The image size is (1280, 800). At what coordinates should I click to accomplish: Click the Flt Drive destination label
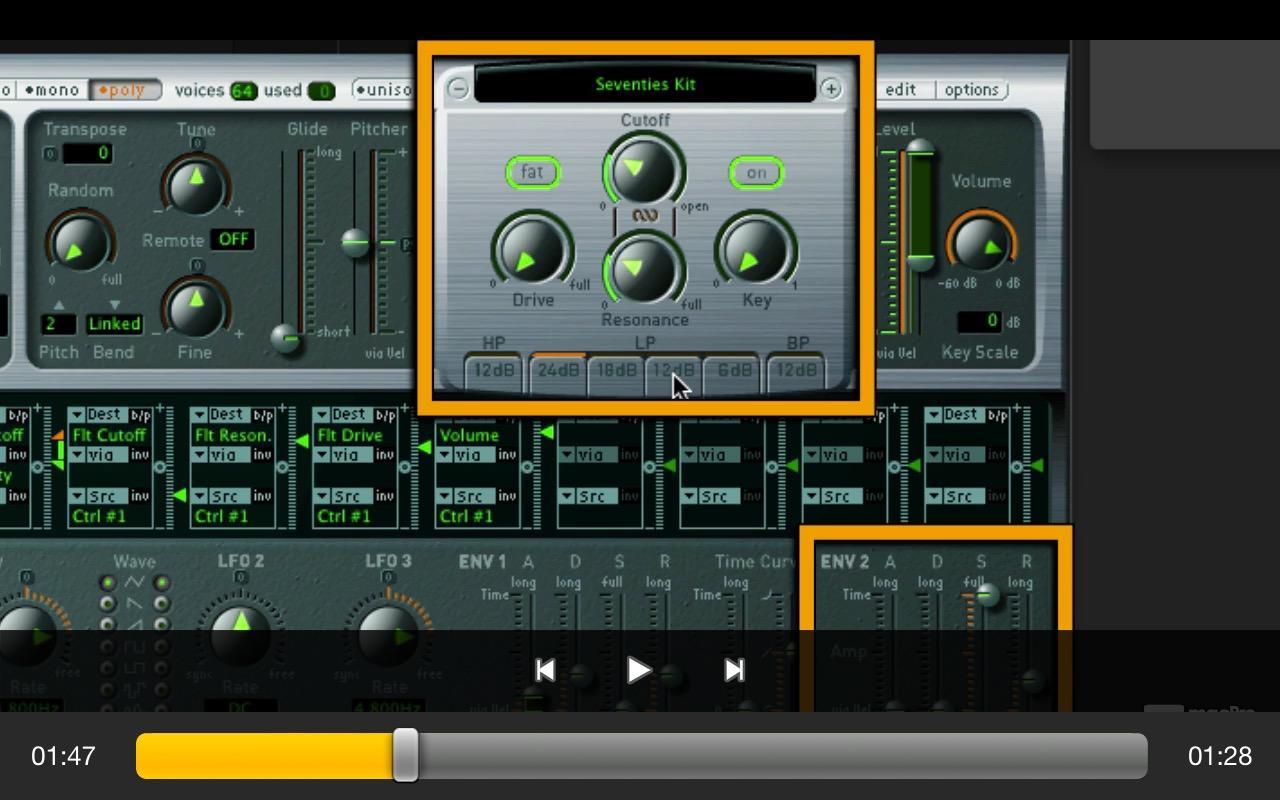pos(350,435)
